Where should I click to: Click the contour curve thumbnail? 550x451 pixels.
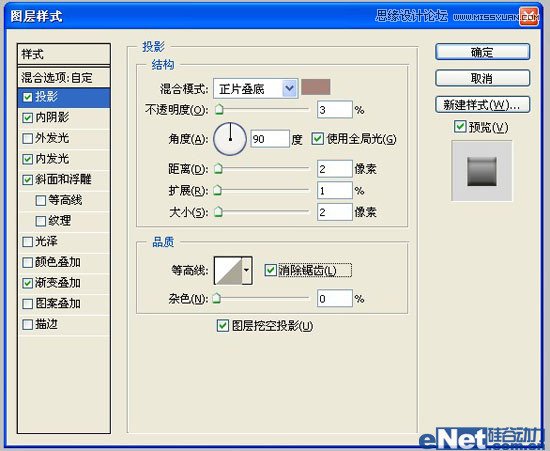[228, 270]
